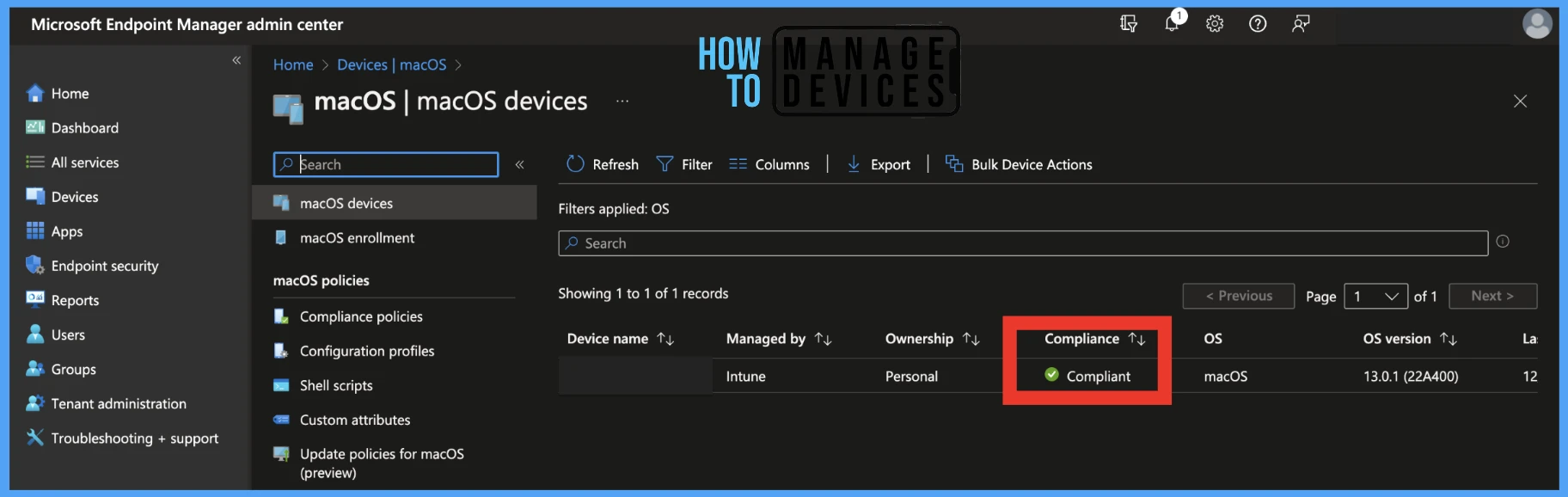Click the Previous page button
Viewport: 1568px width, 497px height.
pyautogui.click(x=1239, y=296)
